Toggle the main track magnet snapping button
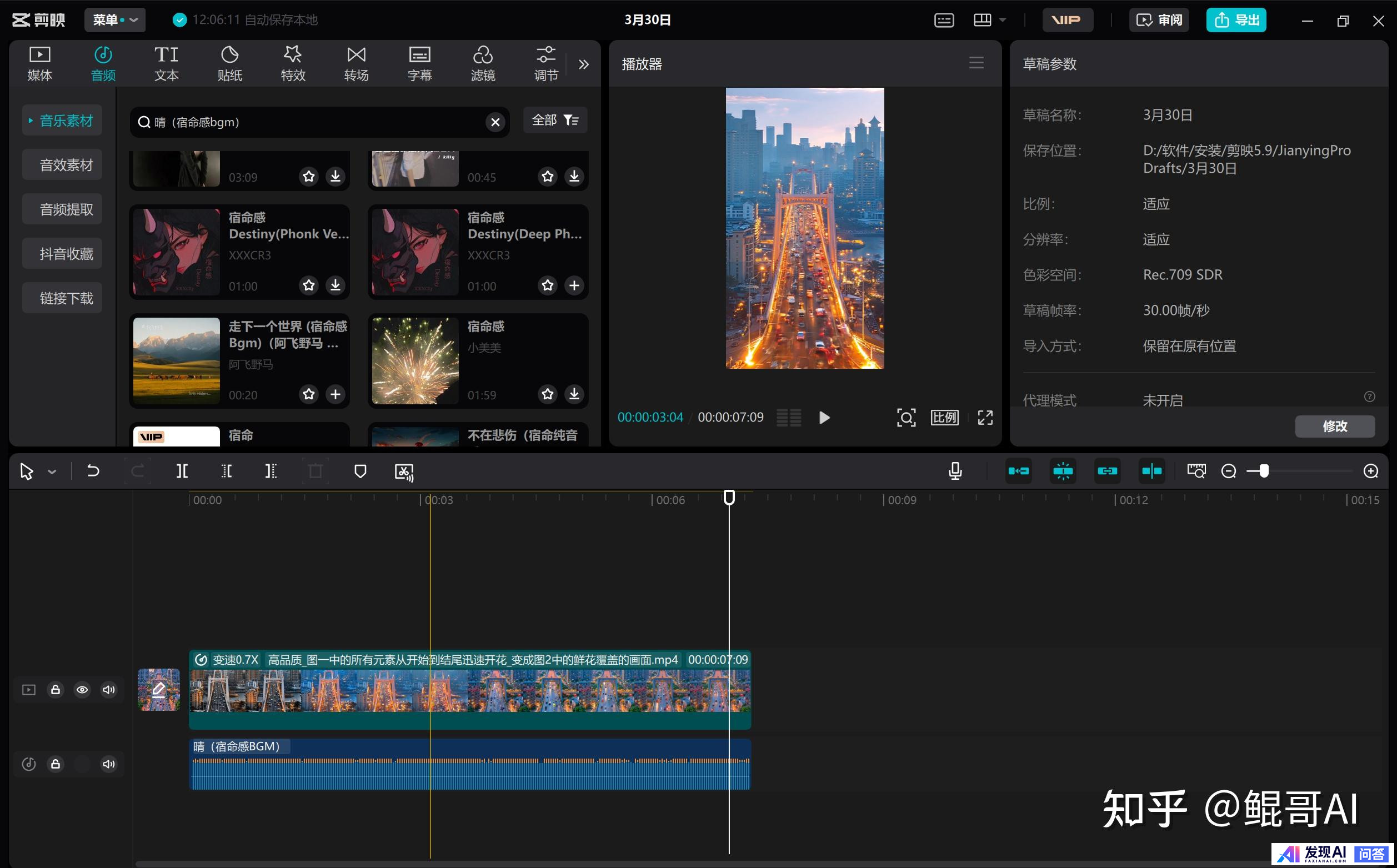The height and width of the screenshot is (868, 1397). click(x=1018, y=471)
